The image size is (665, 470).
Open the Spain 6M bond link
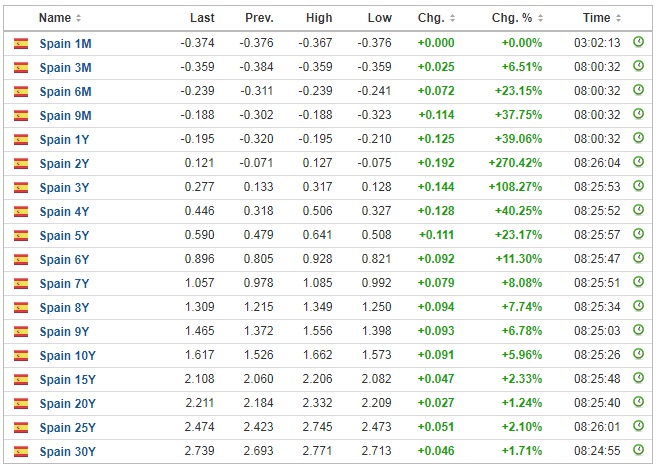coord(65,92)
